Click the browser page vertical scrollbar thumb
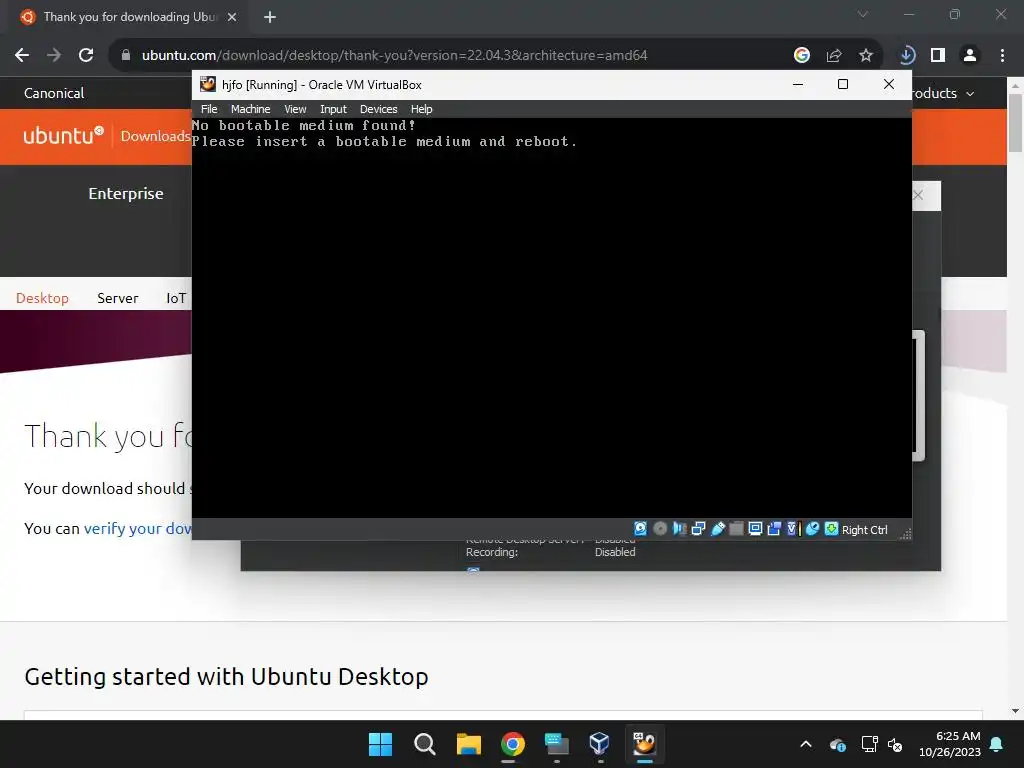The image size is (1024, 768). point(1016,123)
